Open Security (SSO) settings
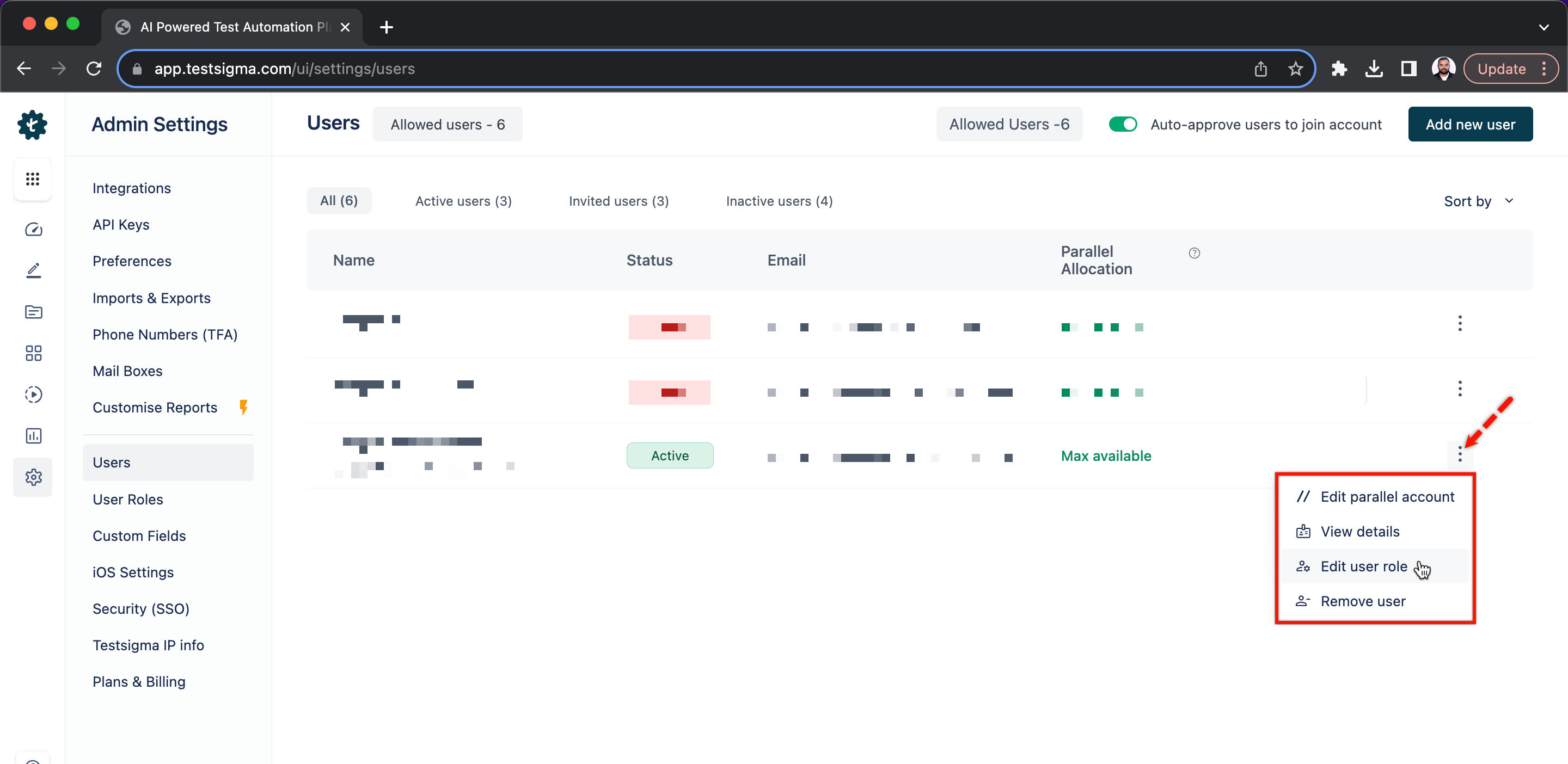 (141, 608)
